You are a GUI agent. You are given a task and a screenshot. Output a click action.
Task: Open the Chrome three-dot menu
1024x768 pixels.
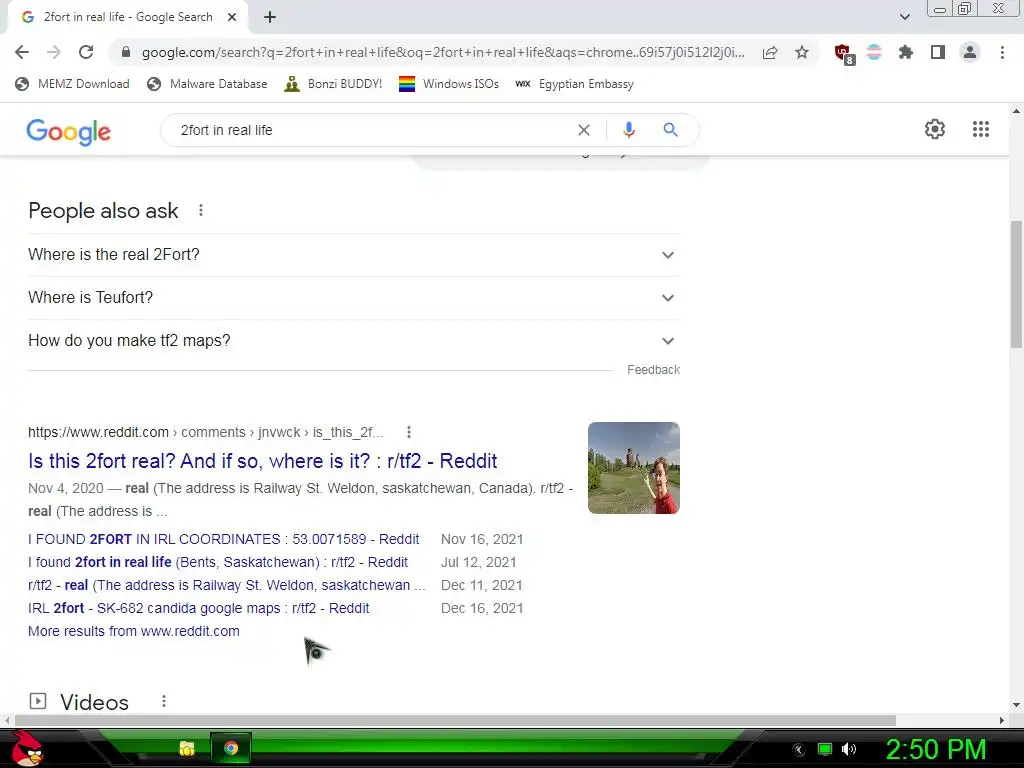(1002, 52)
